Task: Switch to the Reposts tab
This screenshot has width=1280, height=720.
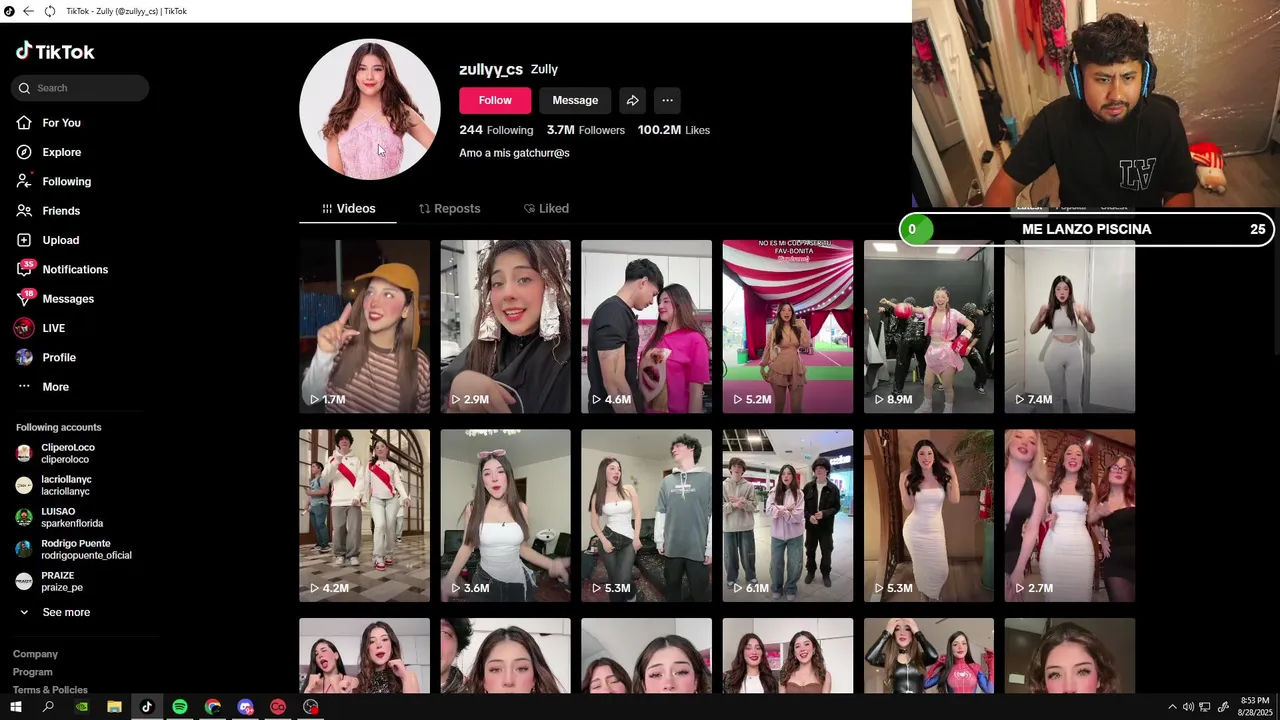Action: [x=449, y=209]
